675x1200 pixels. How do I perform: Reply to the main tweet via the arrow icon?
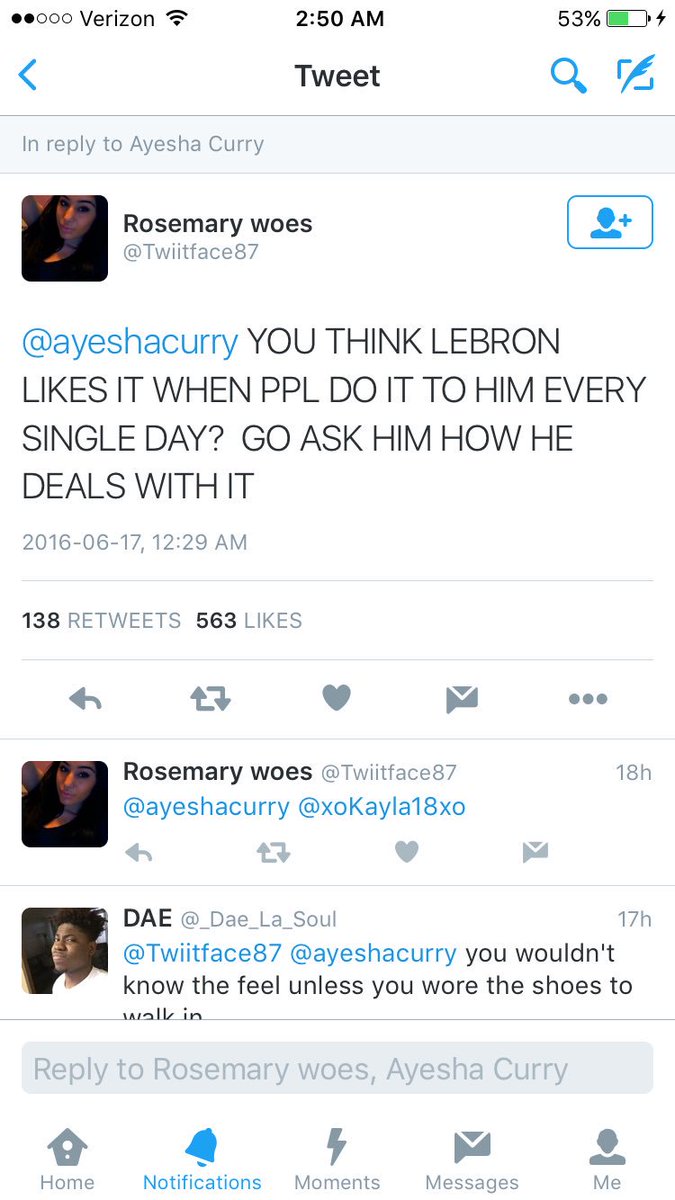pyautogui.click(x=86, y=700)
